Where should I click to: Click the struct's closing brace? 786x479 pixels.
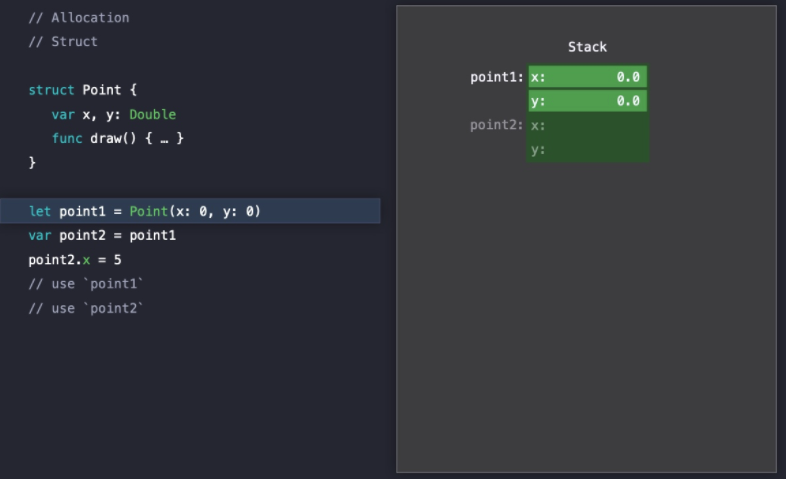coord(32,162)
